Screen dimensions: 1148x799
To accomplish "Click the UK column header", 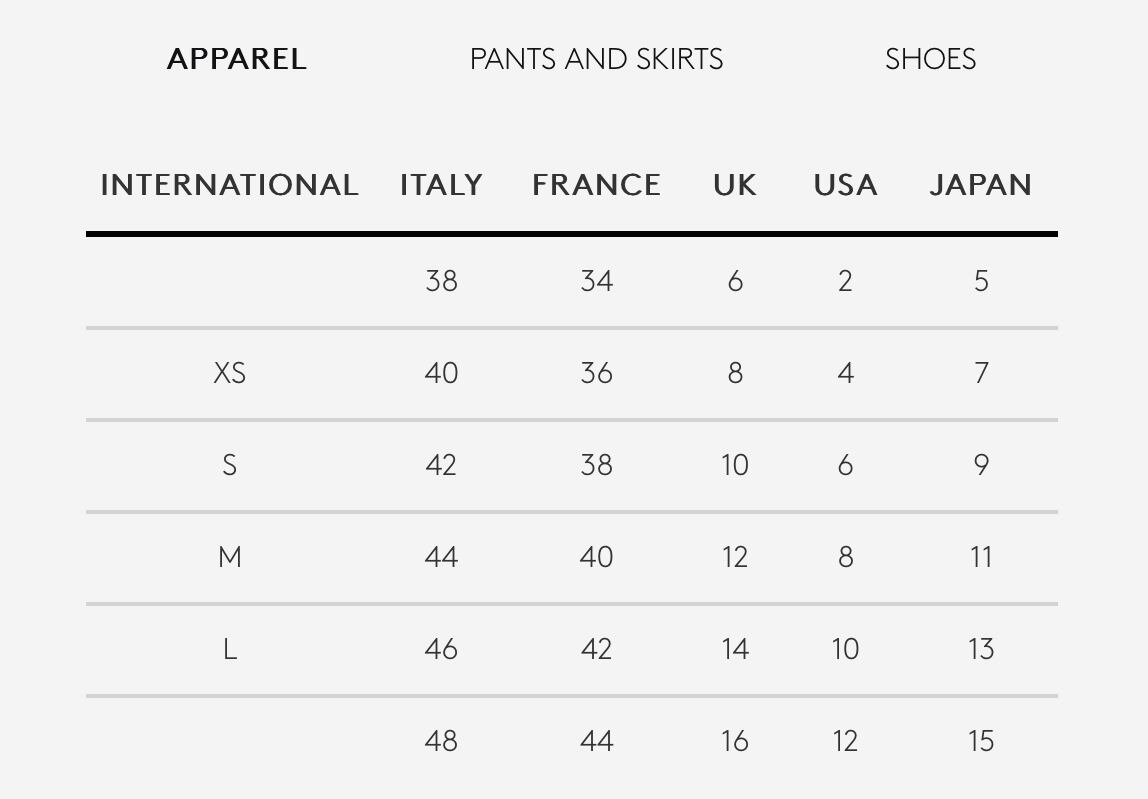I will 735,185.
